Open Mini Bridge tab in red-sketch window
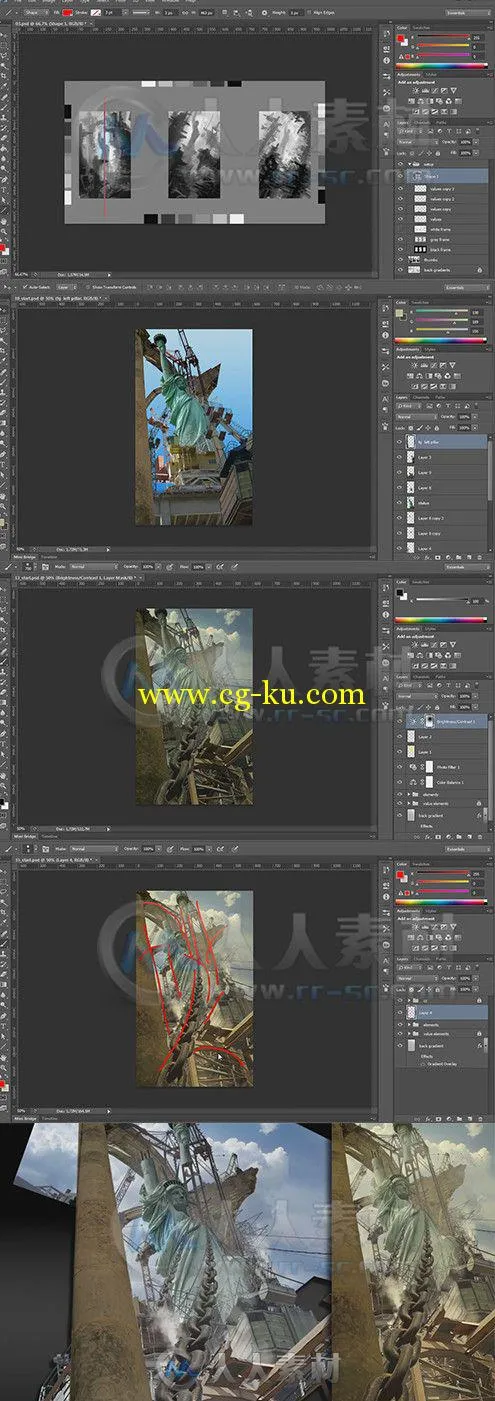Screen dimensions: 495x1401 24,1117
